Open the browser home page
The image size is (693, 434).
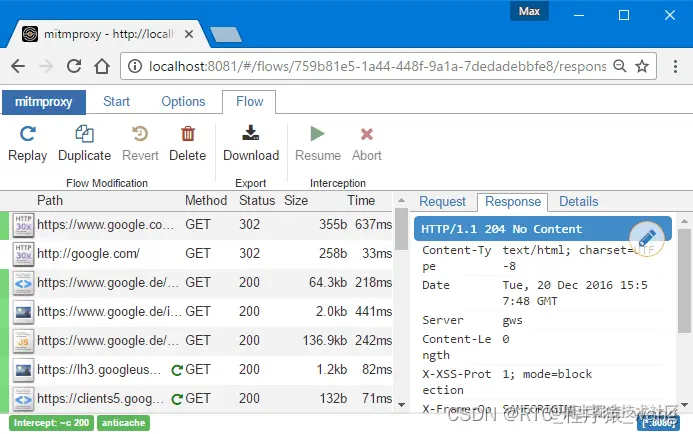click(102, 66)
